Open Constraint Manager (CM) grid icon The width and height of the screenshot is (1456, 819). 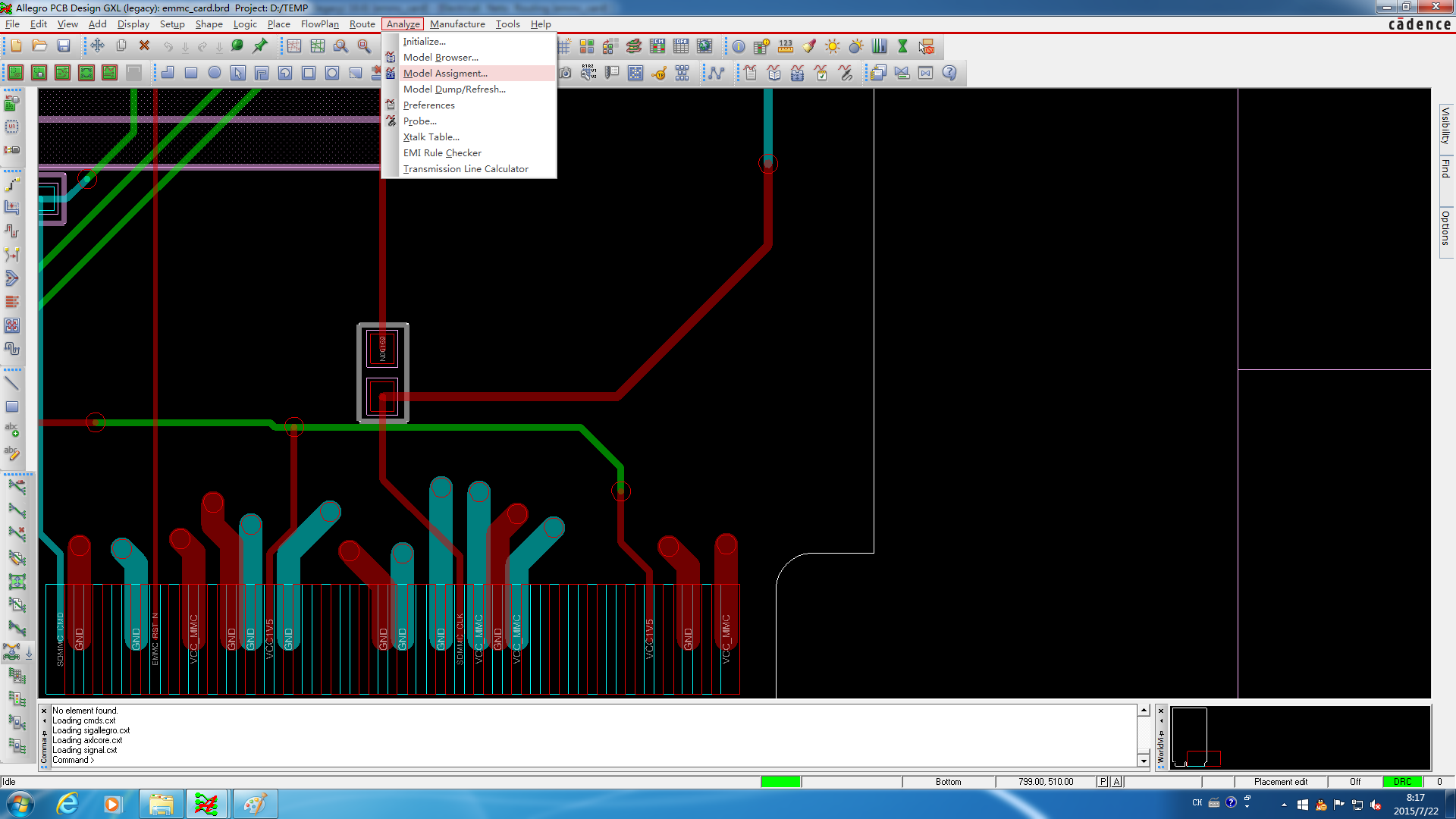[657, 46]
